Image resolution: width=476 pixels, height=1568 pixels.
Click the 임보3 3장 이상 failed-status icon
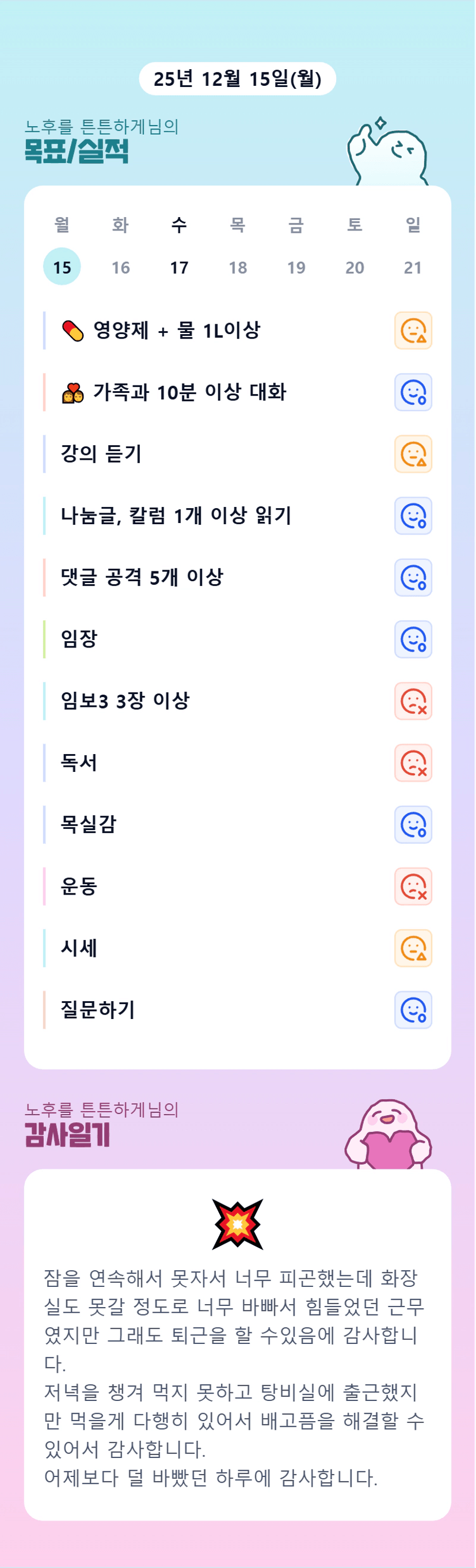413,701
